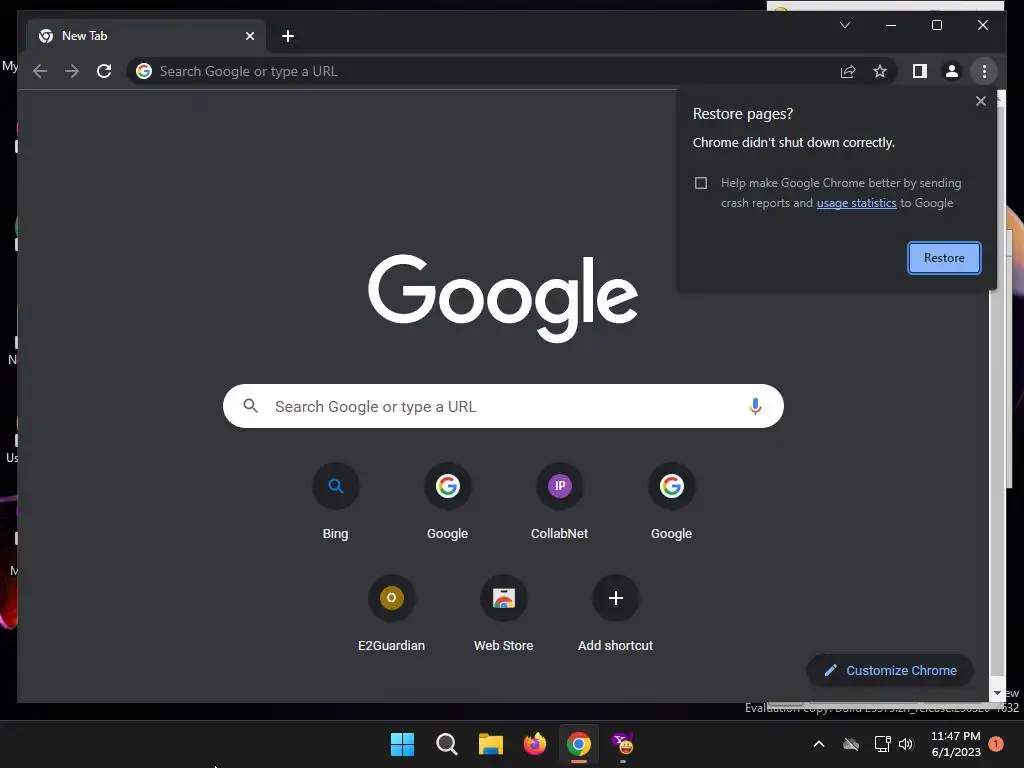This screenshot has height=768, width=1024.
Task: Click the address bar input
Action: (483, 71)
